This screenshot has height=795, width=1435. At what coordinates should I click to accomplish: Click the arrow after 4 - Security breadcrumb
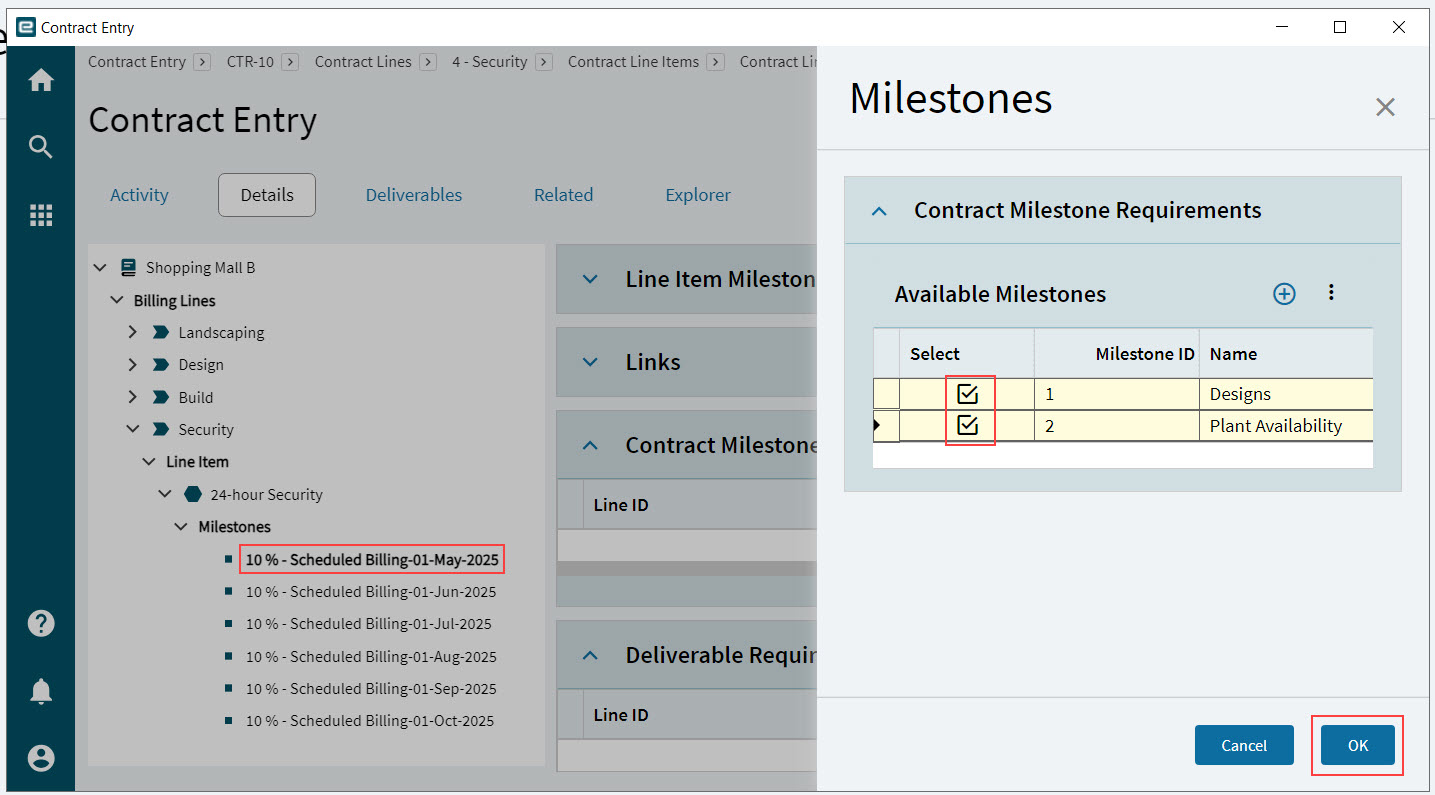pos(544,62)
